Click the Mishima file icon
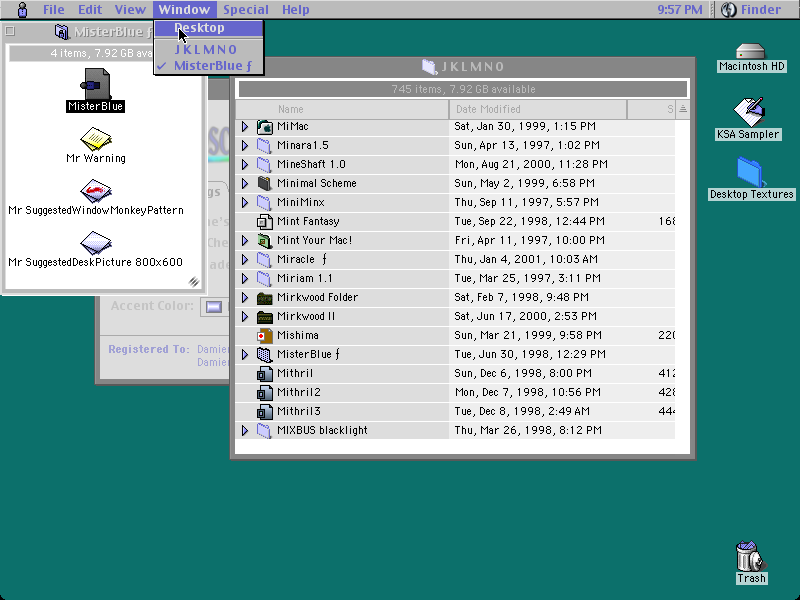 pyautogui.click(x=264, y=335)
